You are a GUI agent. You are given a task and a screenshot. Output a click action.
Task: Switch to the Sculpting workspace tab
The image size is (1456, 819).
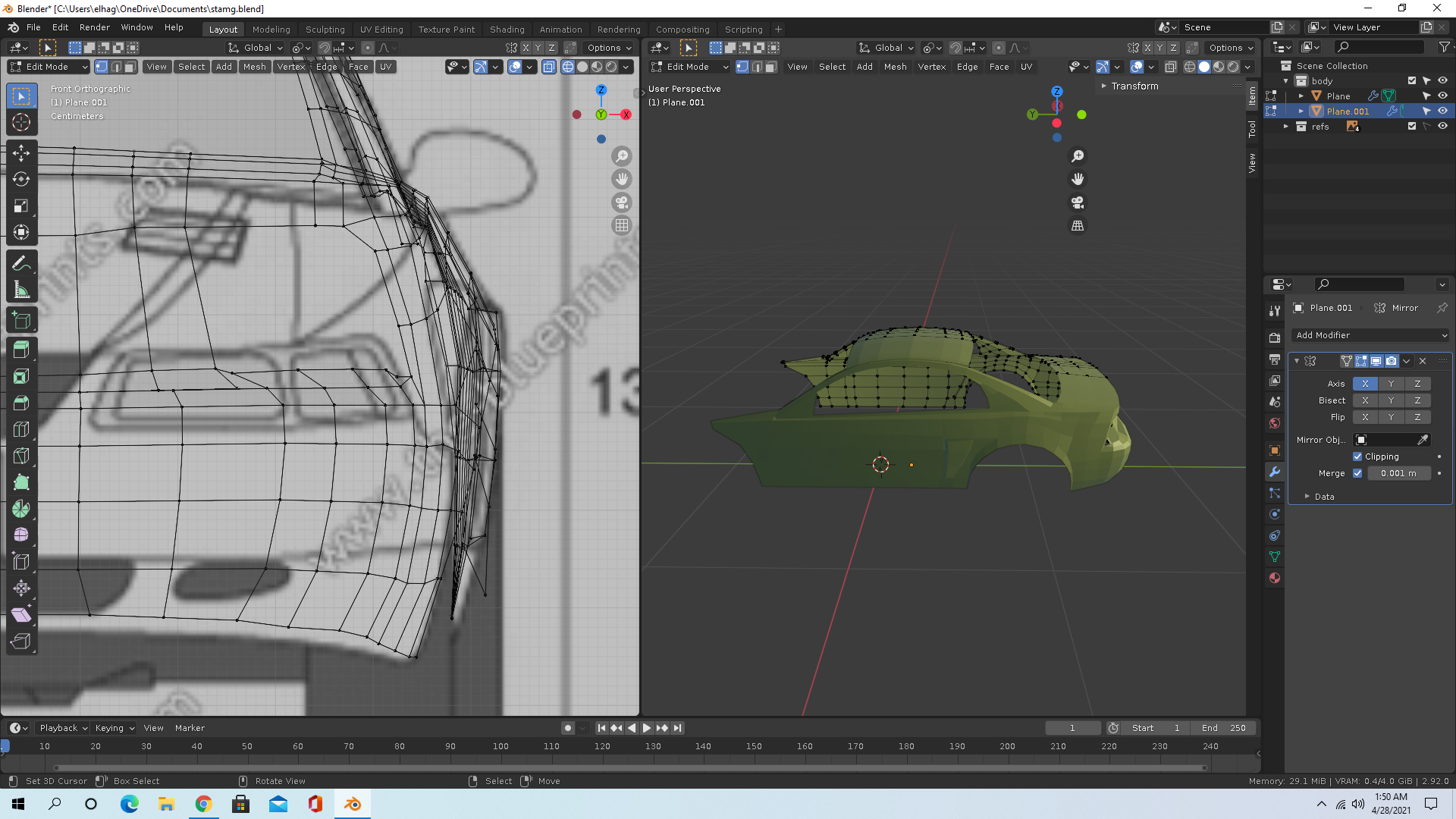(x=325, y=30)
